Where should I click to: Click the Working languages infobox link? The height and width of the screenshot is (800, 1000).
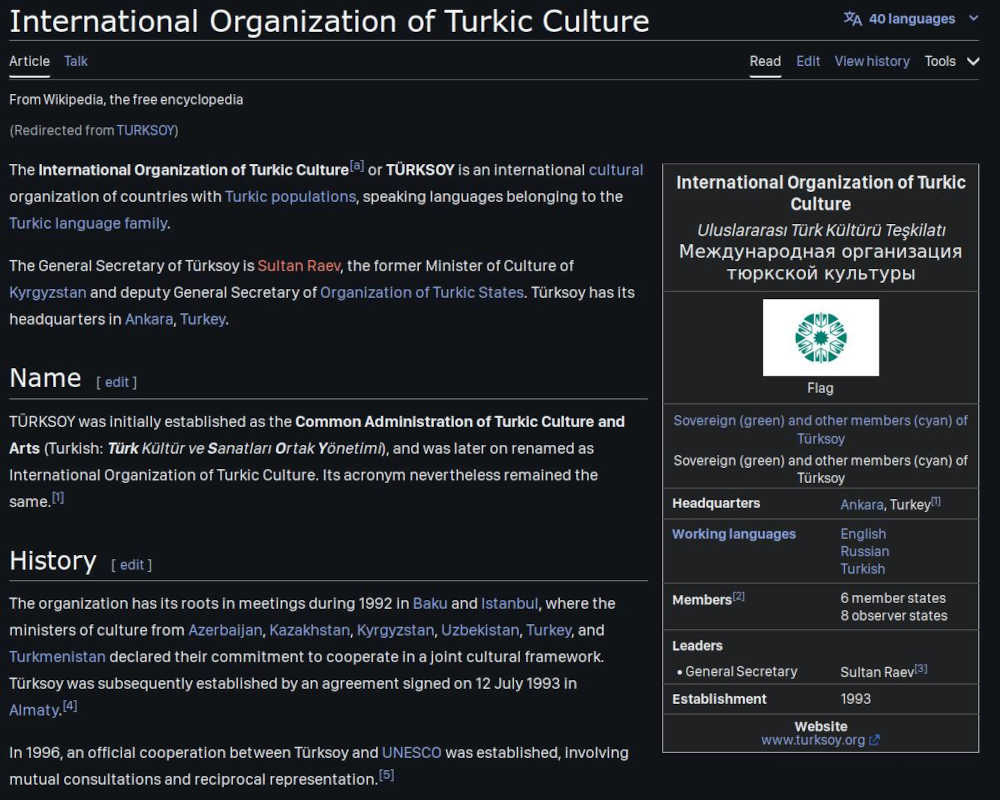pos(734,534)
